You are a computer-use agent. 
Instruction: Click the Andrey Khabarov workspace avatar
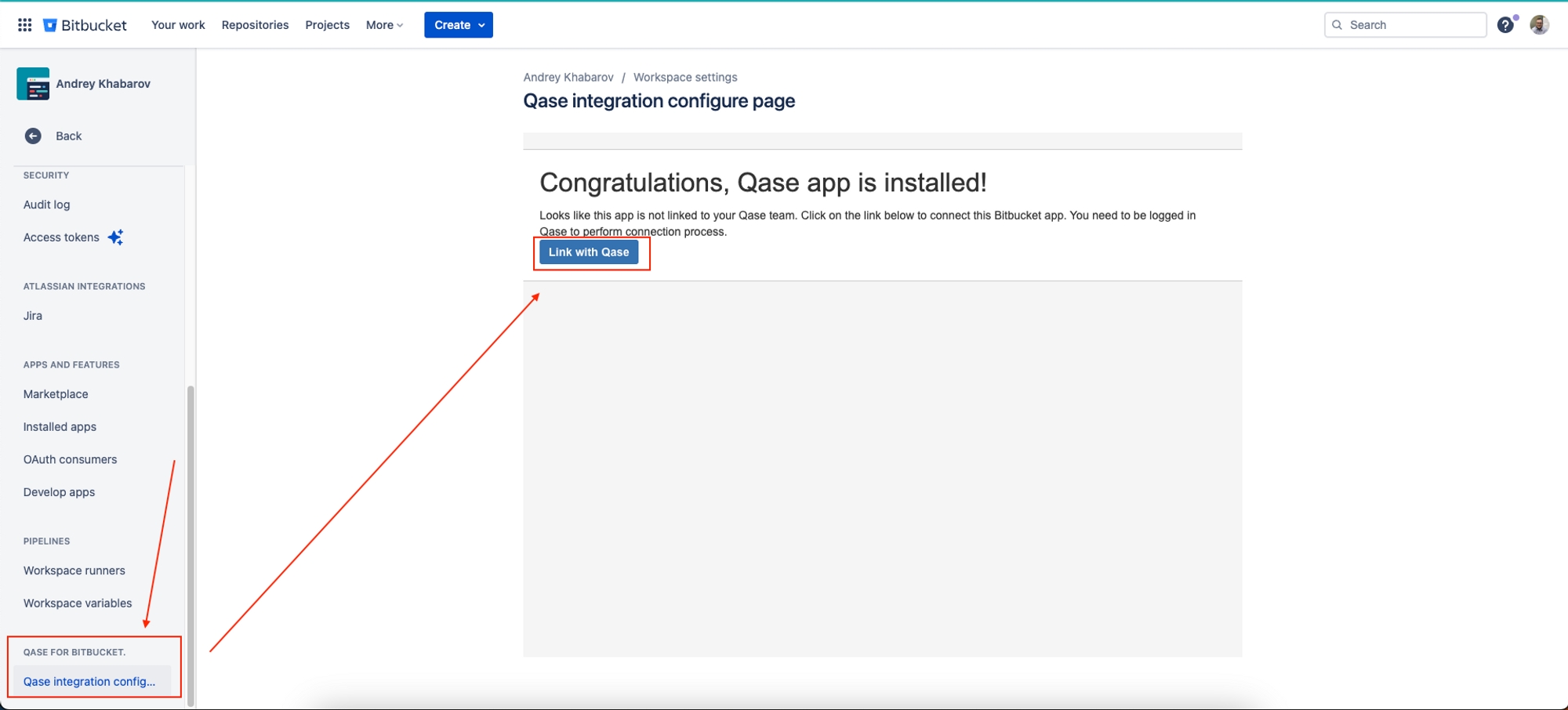(33, 84)
